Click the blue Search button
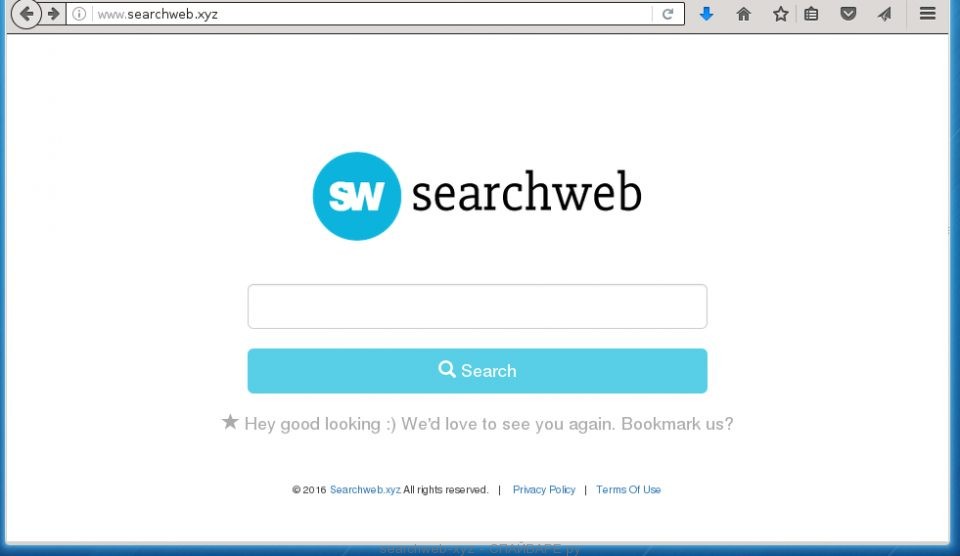The width and height of the screenshot is (960, 556). [x=477, y=370]
